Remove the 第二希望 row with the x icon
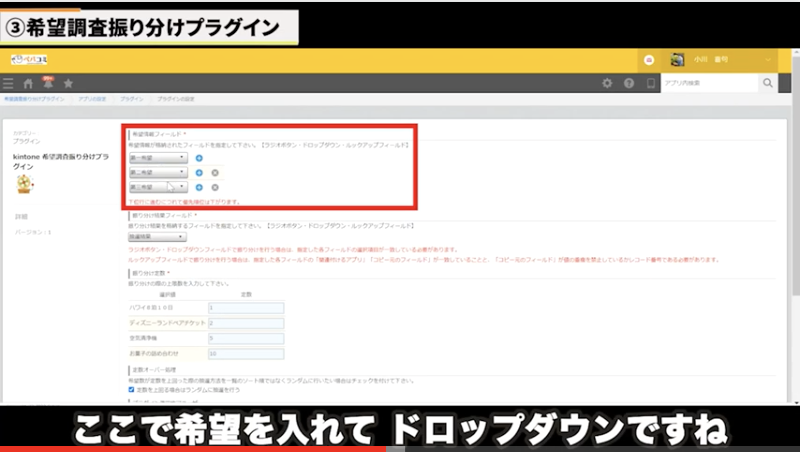 pos(215,172)
